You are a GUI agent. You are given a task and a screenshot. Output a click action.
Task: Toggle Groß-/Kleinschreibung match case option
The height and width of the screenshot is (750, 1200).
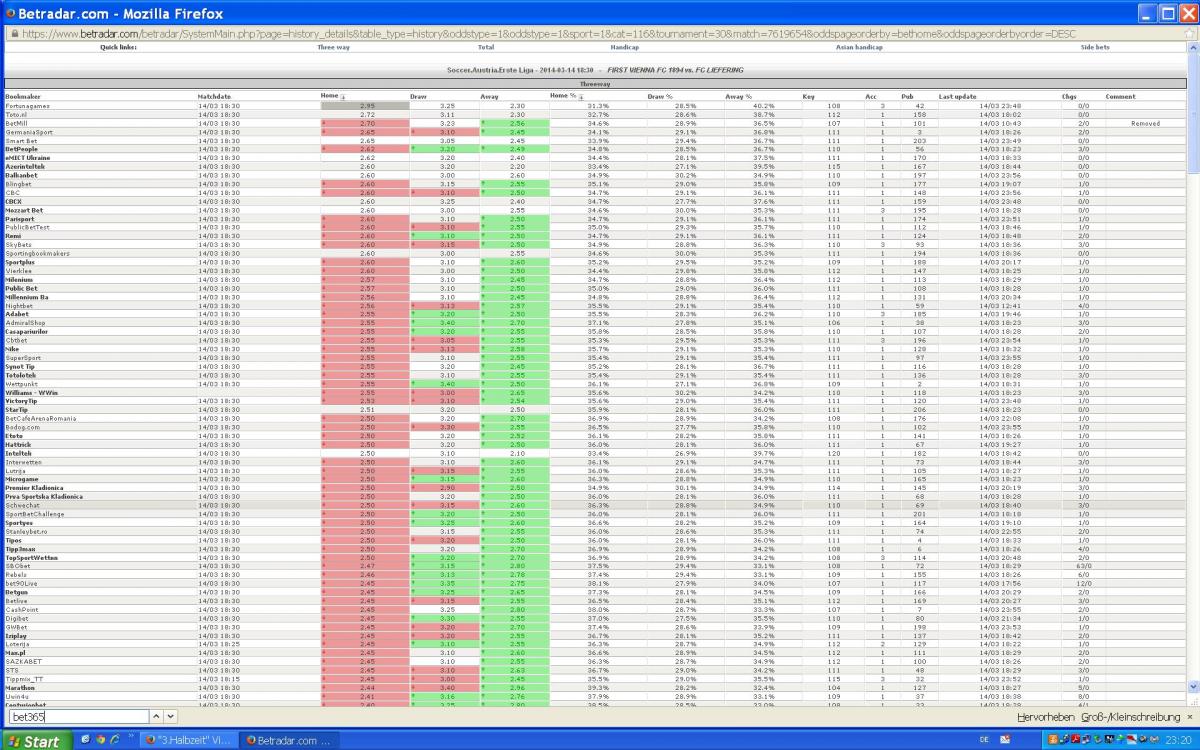(x=1131, y=717)
